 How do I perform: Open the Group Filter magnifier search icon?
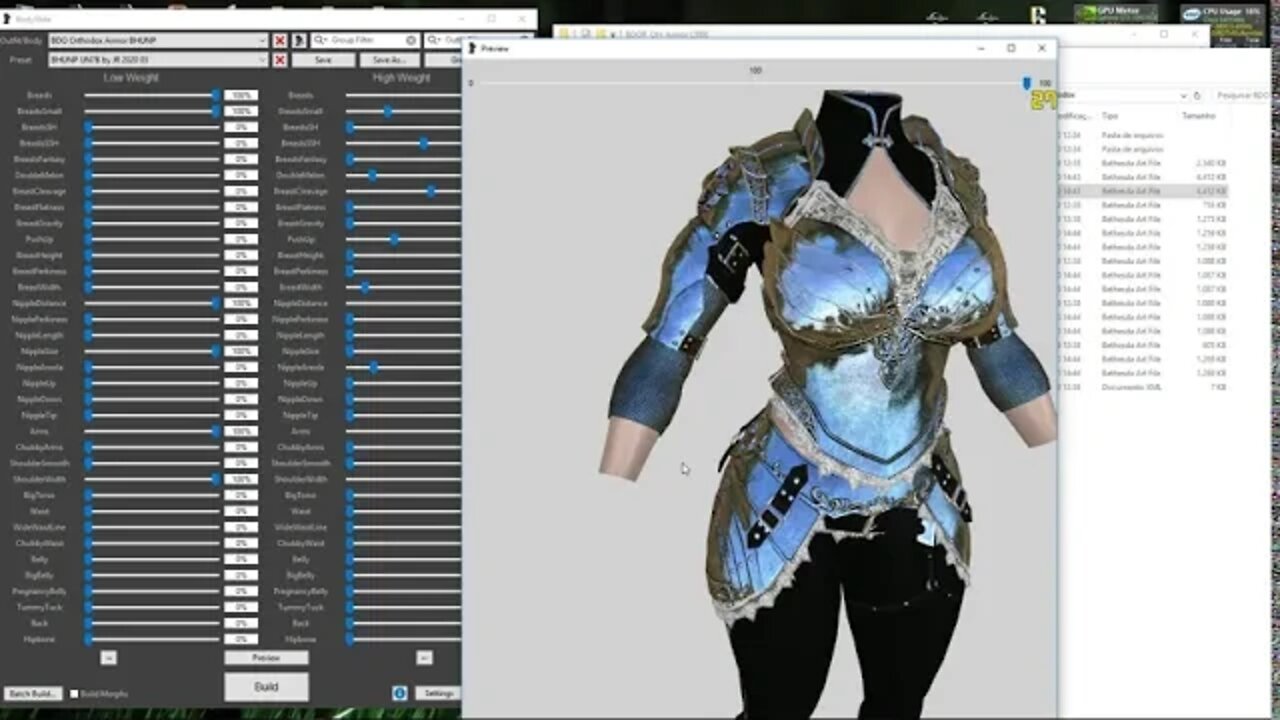[x=320, y=41]
